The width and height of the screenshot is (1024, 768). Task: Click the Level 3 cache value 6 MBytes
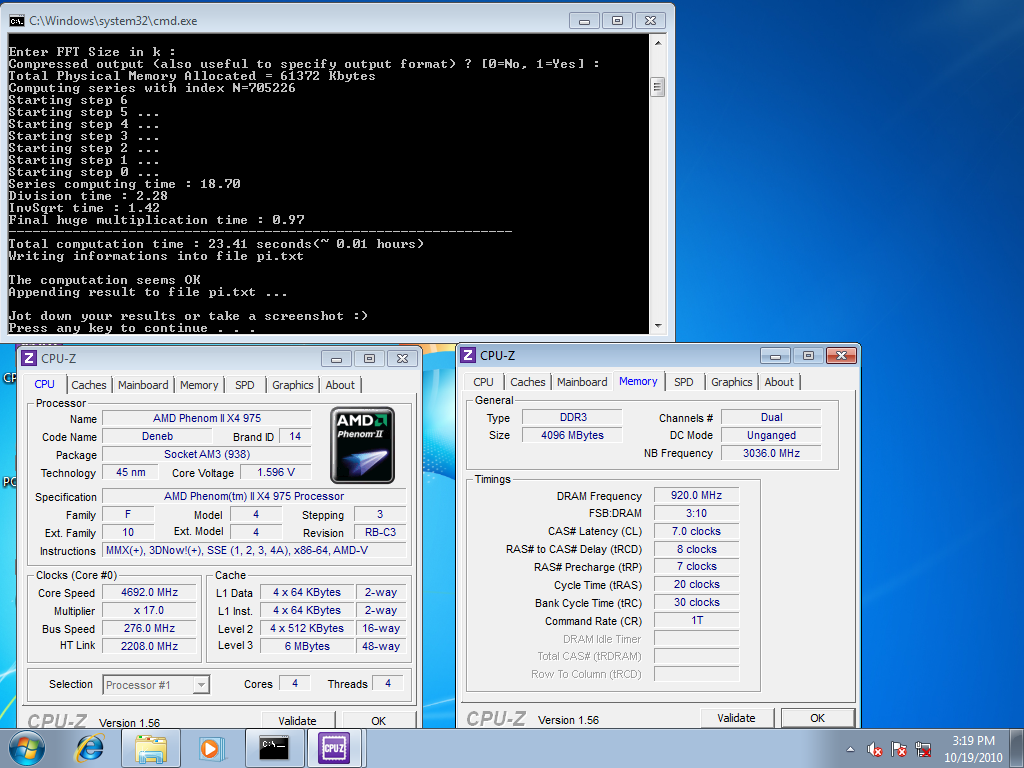(307, 646)
